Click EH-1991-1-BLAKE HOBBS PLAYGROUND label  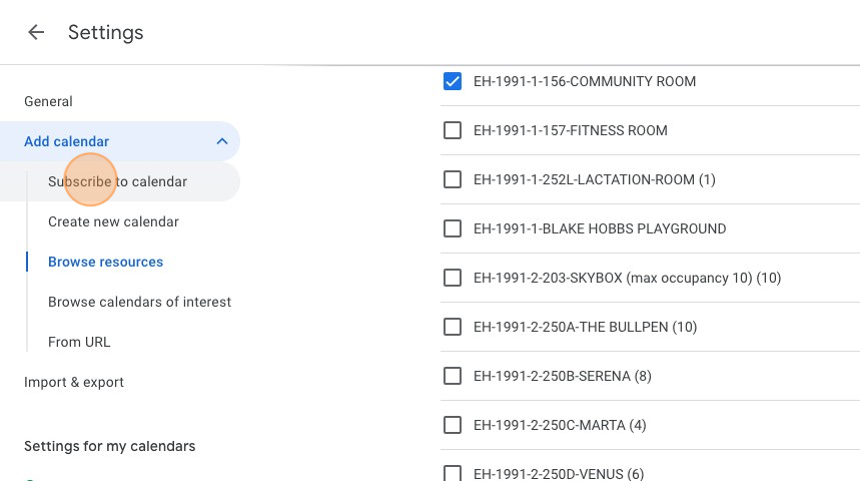(600, 229)
